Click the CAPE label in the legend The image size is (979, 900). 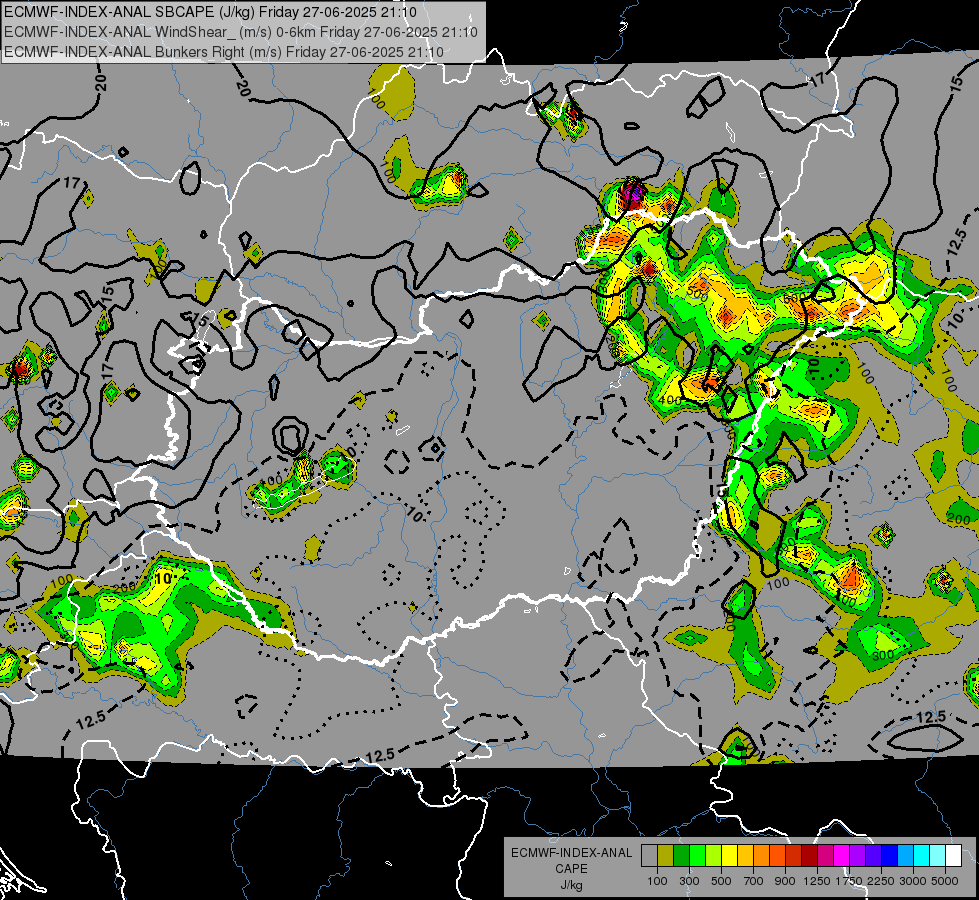click(571, 869)
